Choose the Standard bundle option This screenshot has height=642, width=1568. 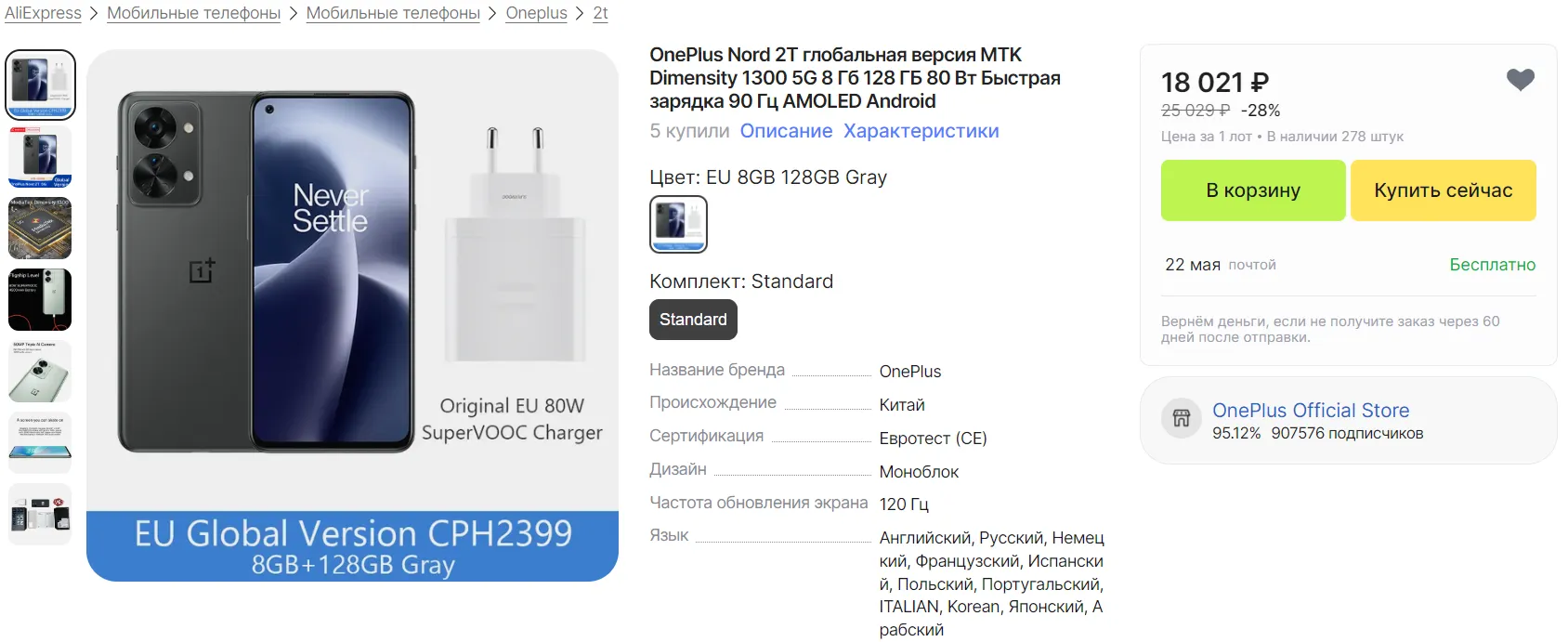(x=693, y=320)
